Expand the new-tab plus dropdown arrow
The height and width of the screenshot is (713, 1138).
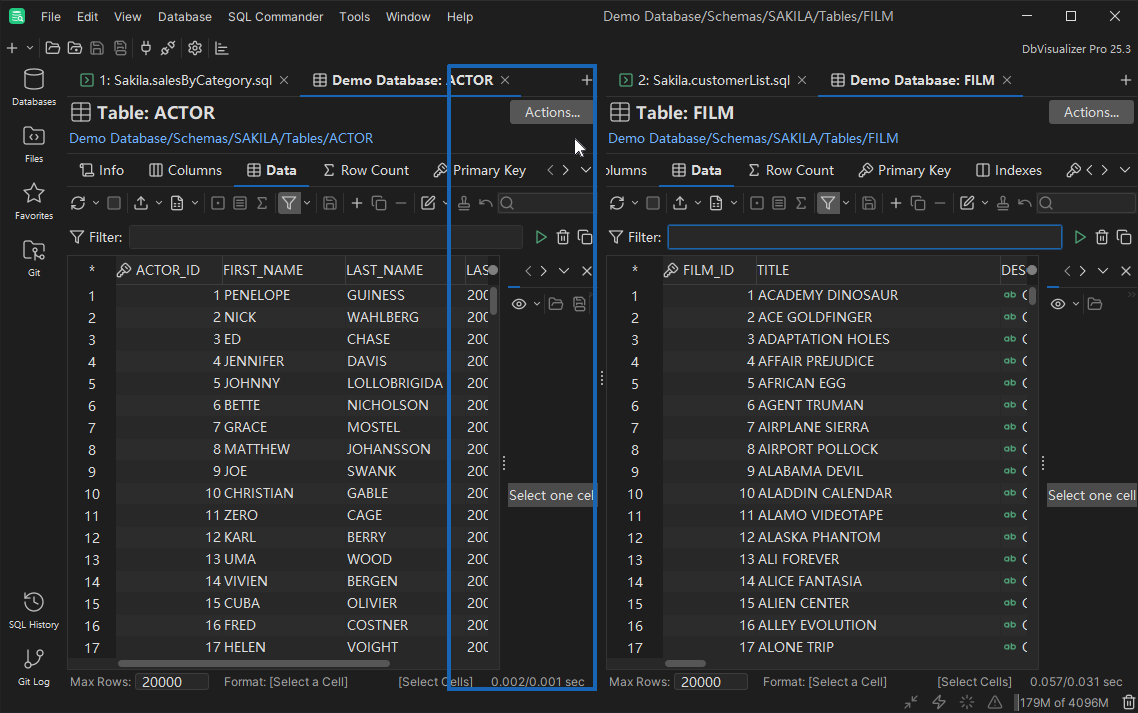[x=30, y=48]
